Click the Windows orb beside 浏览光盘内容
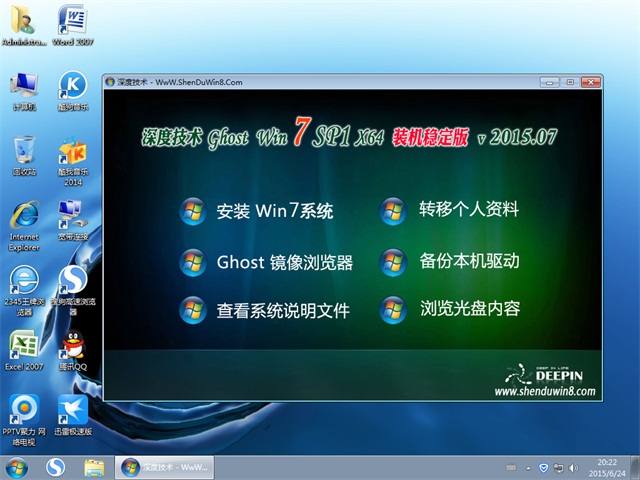The height and width of the screenshot is (480, 640). pyautogui.click(x=393, y=310)
